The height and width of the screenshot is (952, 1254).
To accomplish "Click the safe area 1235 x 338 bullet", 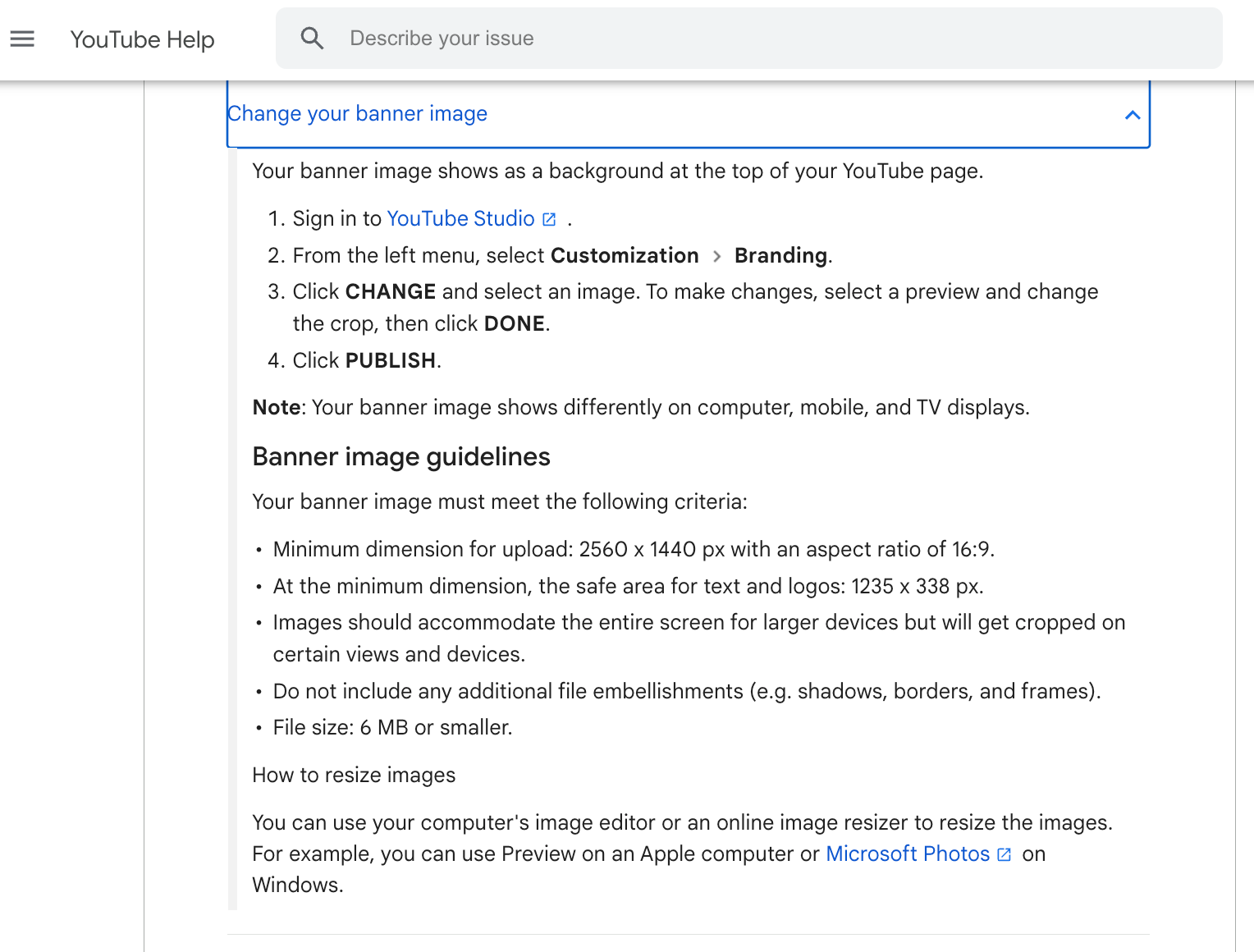I will pos(628,586).
